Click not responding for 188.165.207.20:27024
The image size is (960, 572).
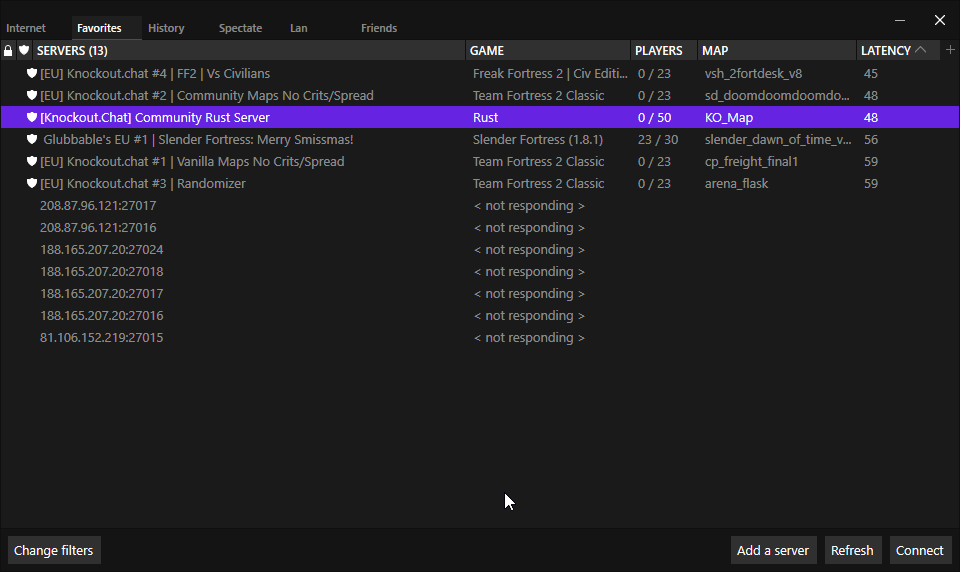tap(529, 250)
